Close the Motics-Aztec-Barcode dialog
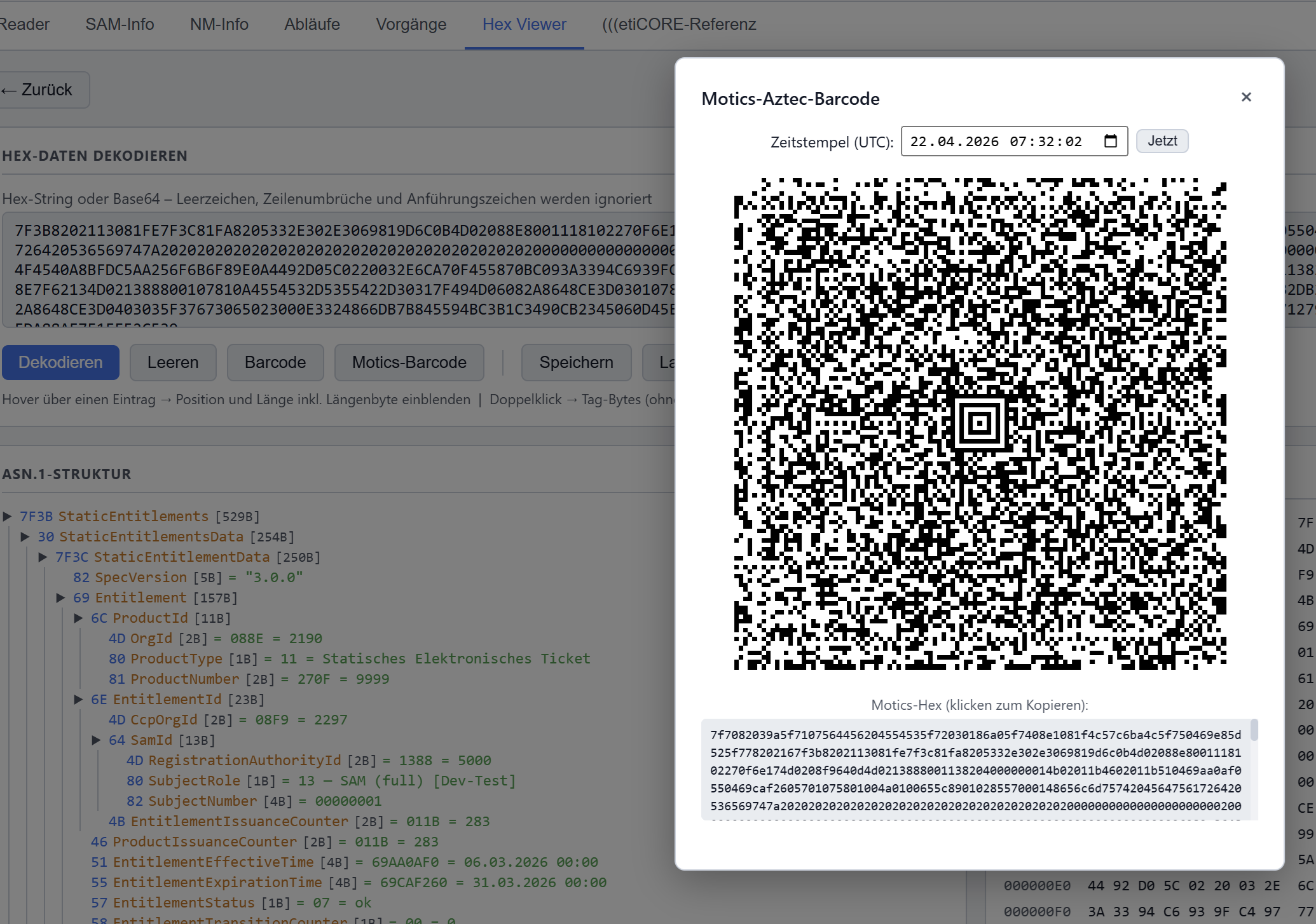Screen dimensions: 1316x924 click(1246, 97)
